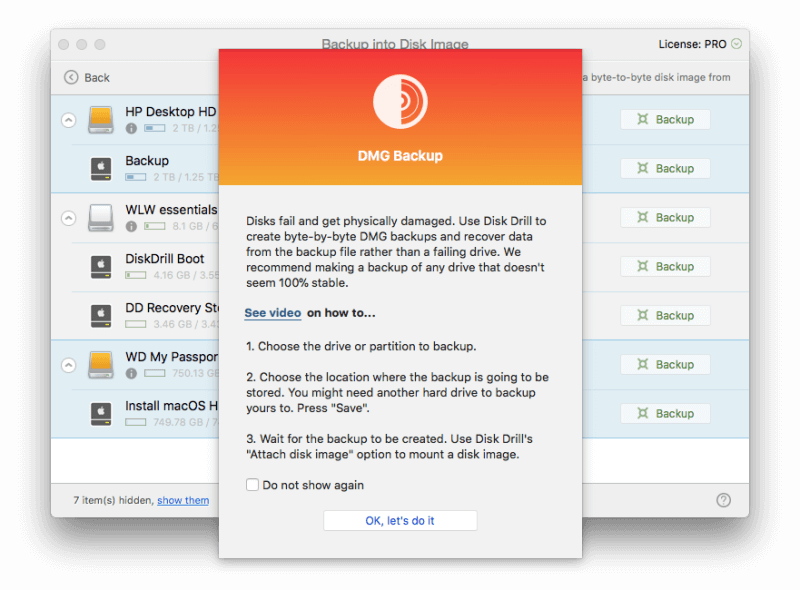Image resolution: width=800 pixels, height=590 pixels.
Task: Click the Backup partition volume icon
Action: pos(101,168)
